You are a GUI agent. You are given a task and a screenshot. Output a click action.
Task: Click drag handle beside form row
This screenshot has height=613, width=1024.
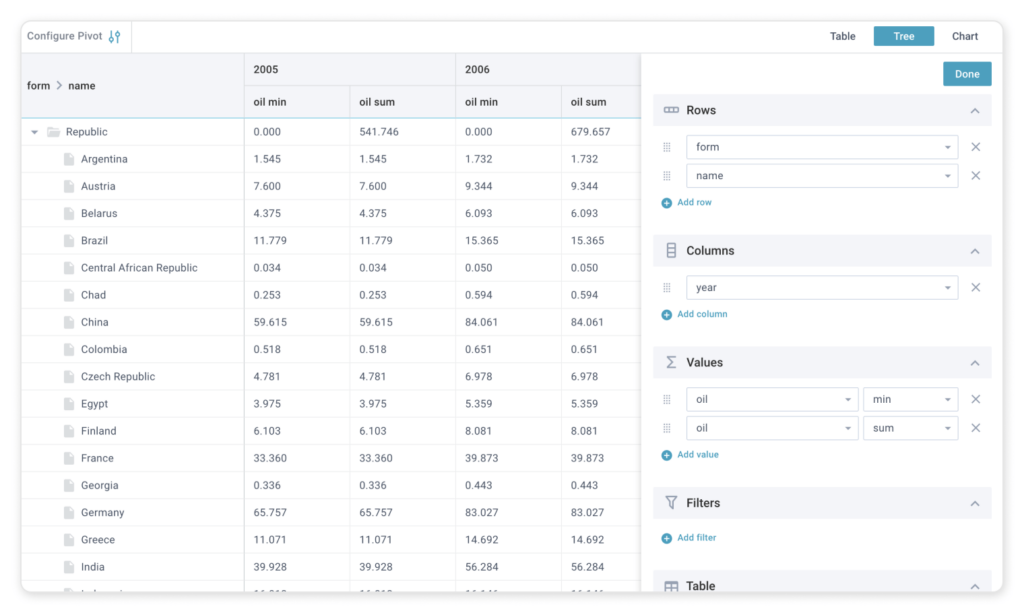click(x=667, y=147)
